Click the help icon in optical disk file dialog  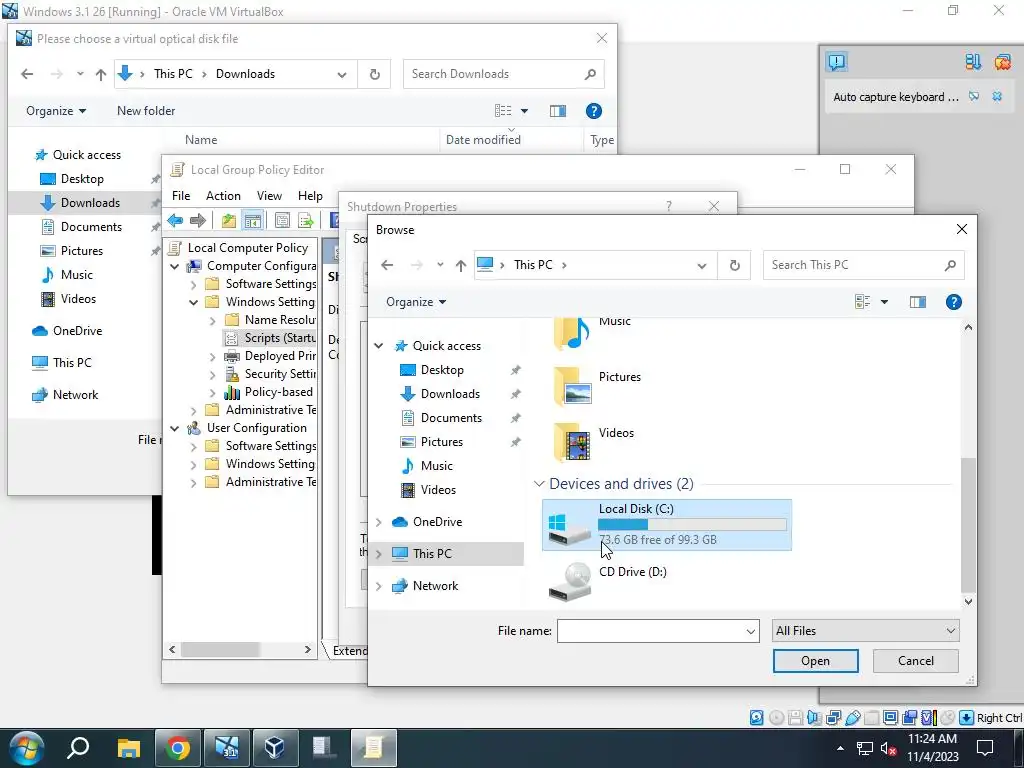tap(594, 111)
